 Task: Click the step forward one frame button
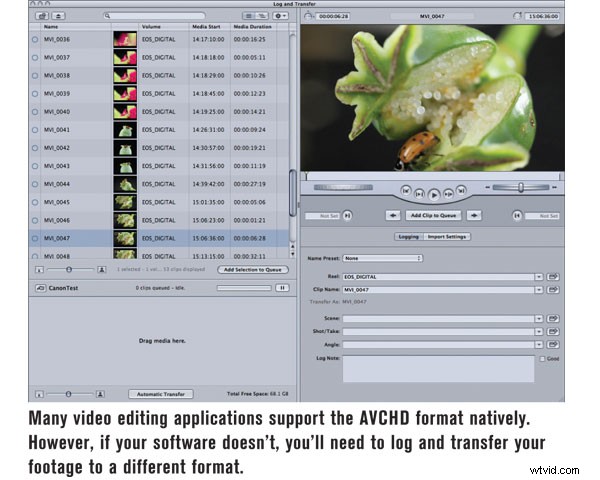tap(448, 194)
